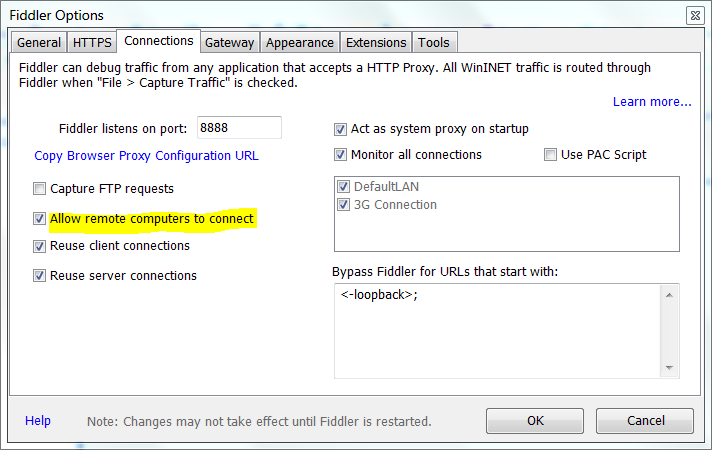Image resolution: width=712 pixels, height=450 pixels.
Task: Toggle Reuse client connections checkbox
Action: (40, 246)
